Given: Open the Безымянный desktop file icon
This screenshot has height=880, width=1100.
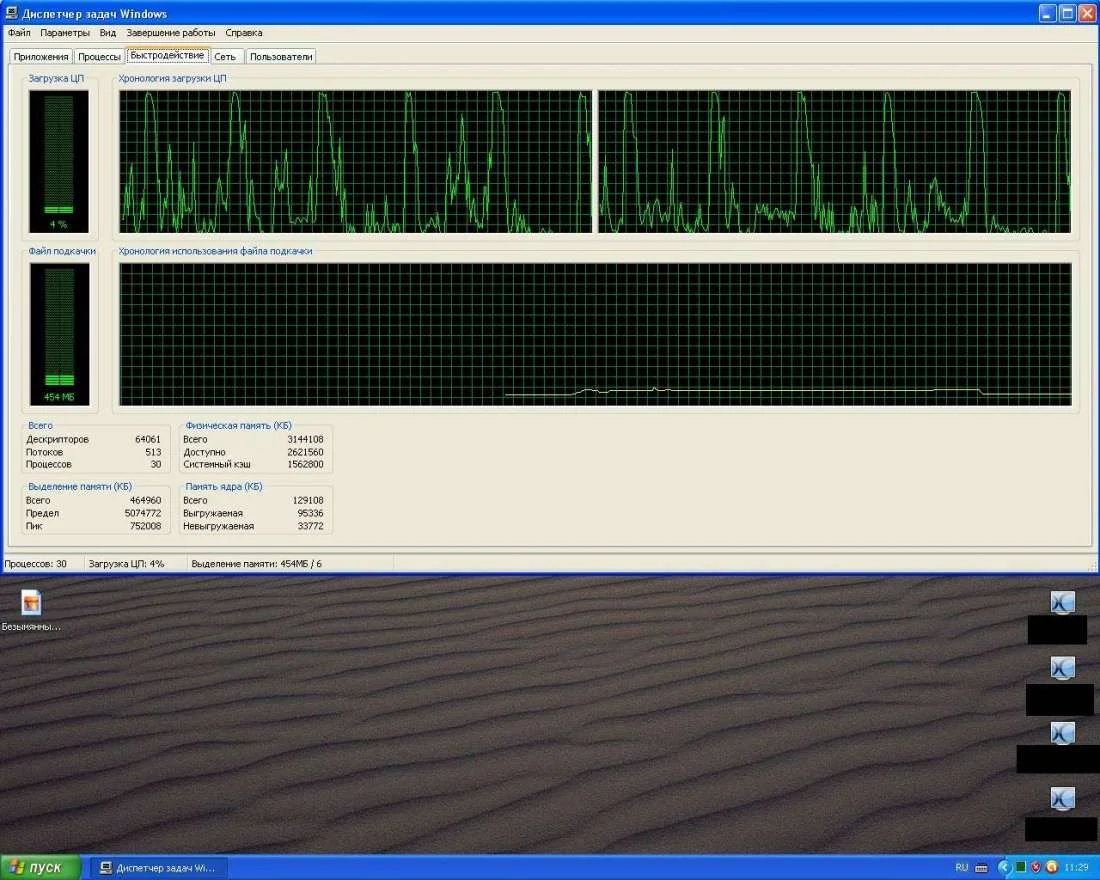Looking at the screenshot, I should coord(32,603).
